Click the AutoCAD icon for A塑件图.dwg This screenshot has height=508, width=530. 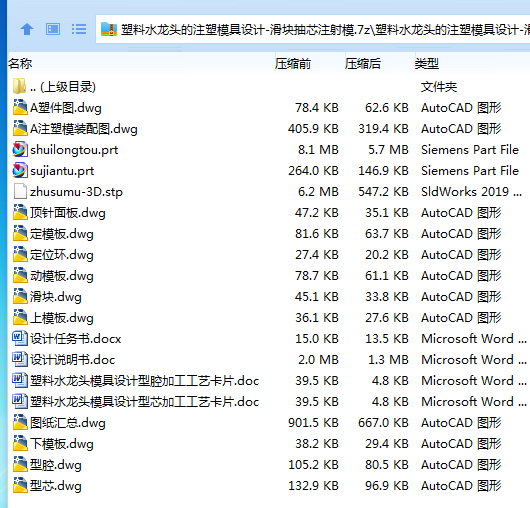tap(20, 107)
